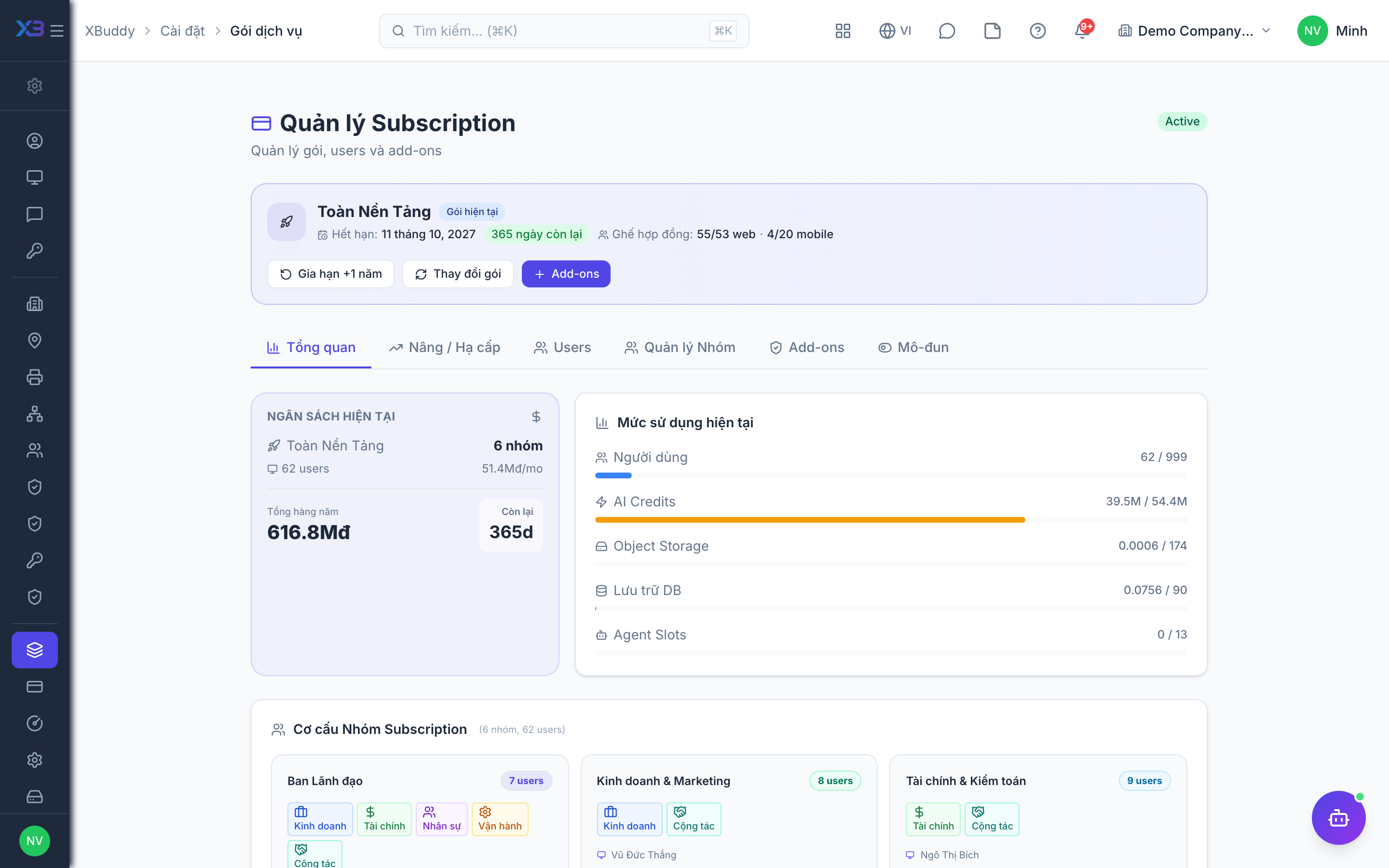1389x868 pixels.
Task: Open the hard drive icon in sidebar
Action: click(x=34, y=797)
